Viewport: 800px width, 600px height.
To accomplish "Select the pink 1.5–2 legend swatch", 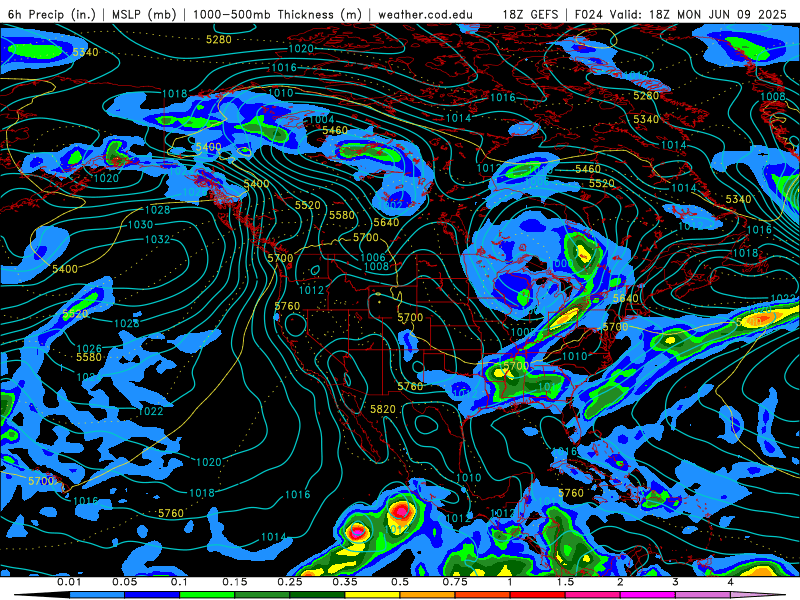I will [592, 595].
